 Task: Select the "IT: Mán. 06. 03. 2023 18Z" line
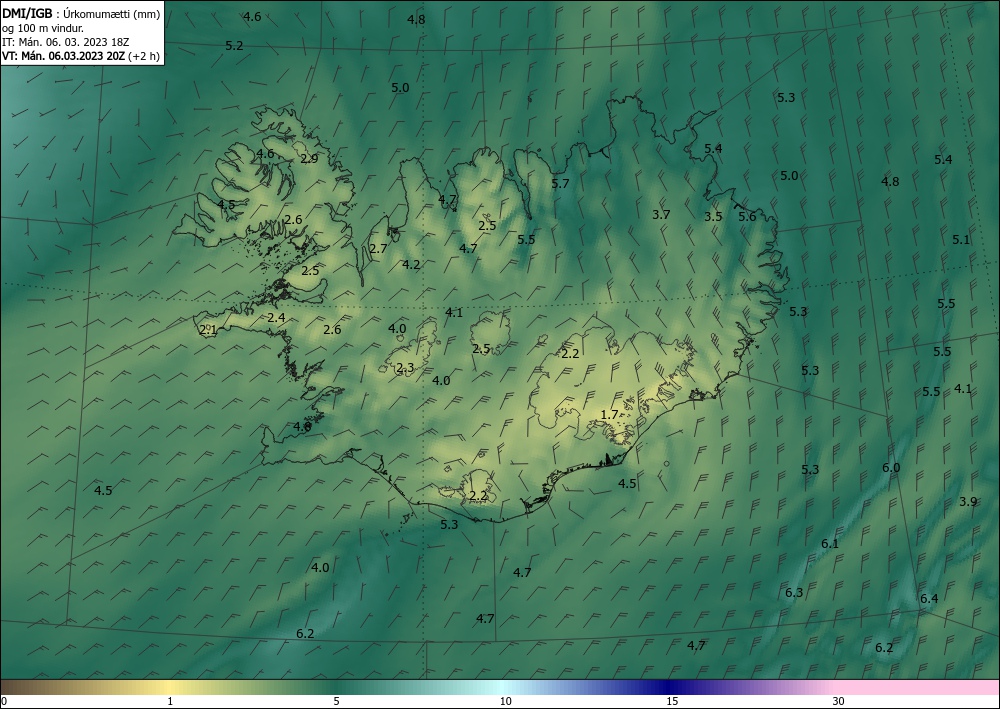(66, 42)
